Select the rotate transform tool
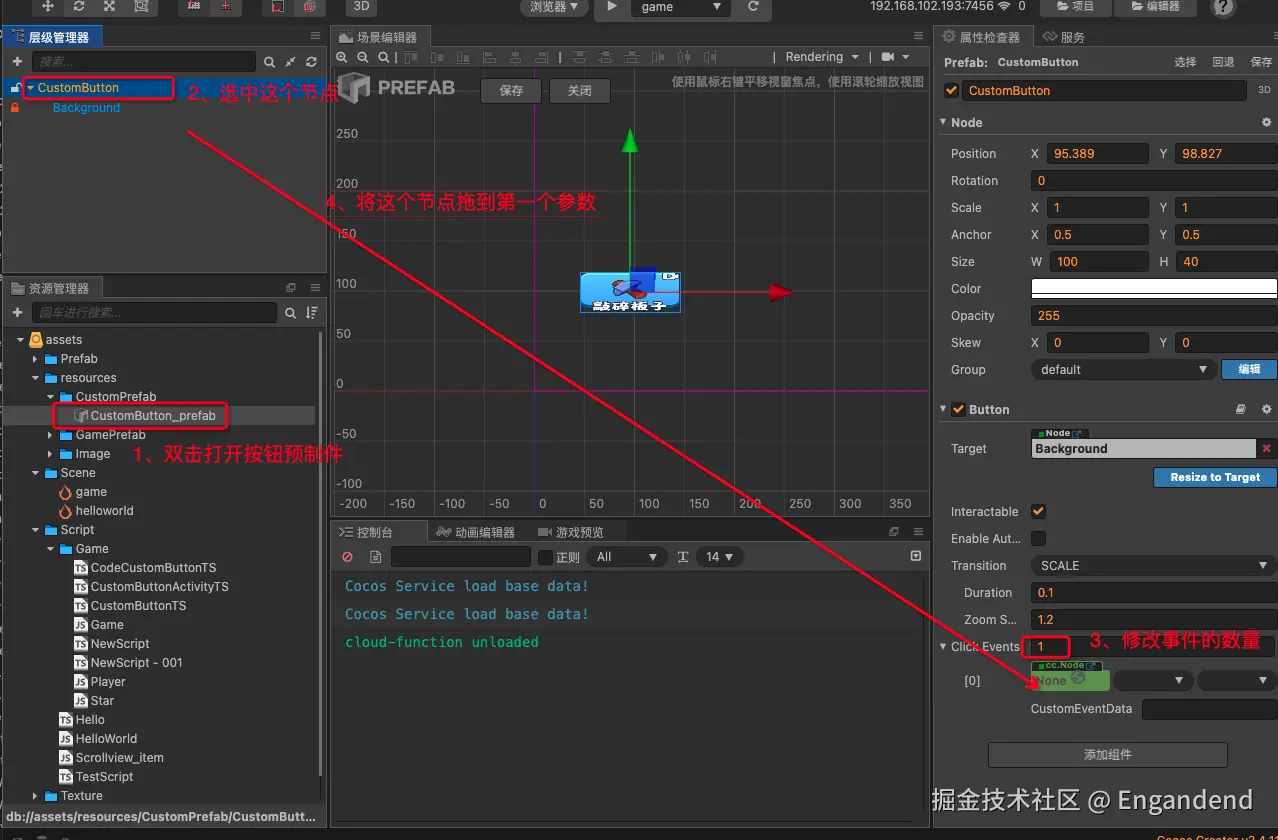This screenshot has width=1278, height=840. tap(78, 6)
